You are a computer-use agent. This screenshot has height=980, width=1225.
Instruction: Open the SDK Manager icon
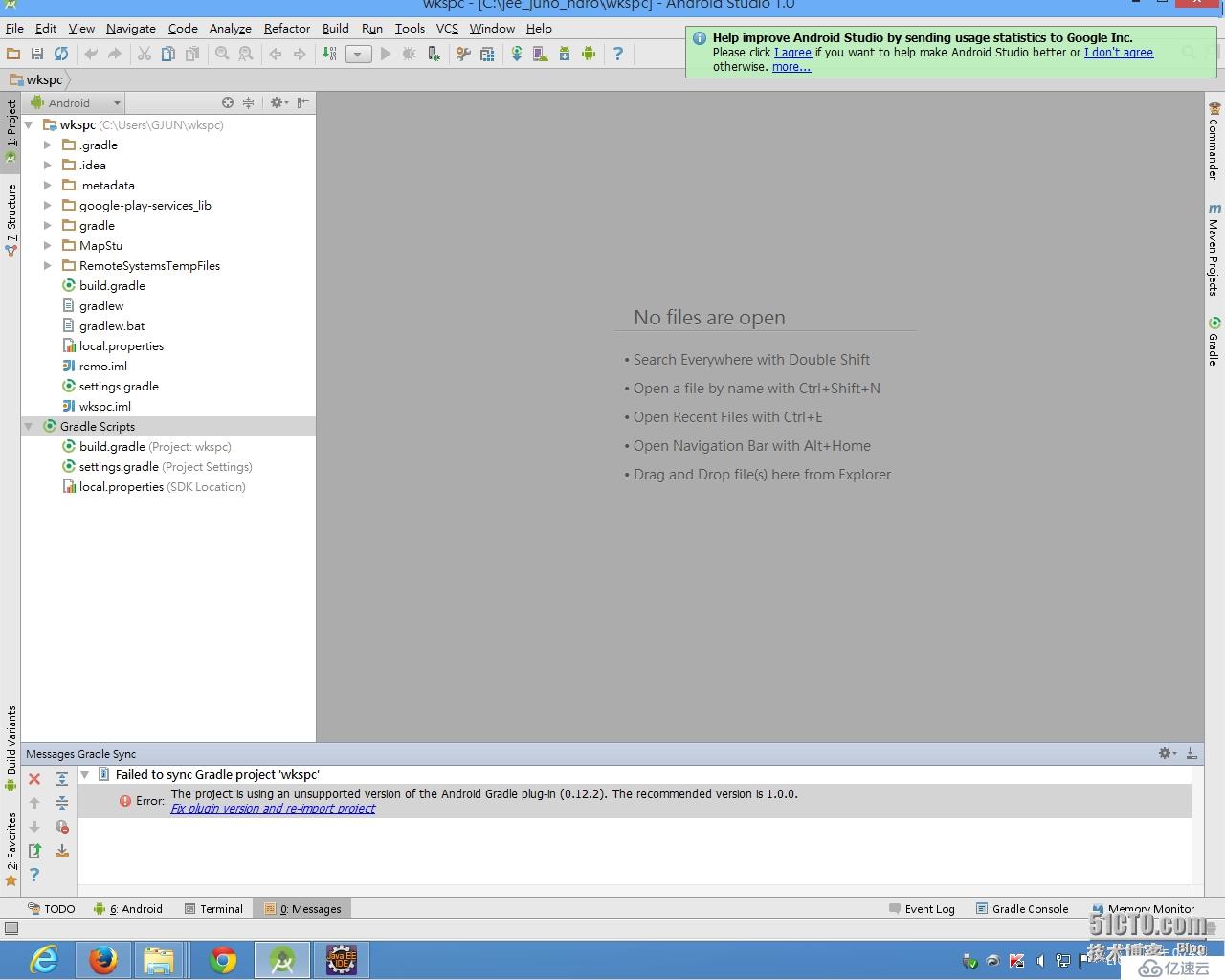pyautogui.click(x=565, y=54)
